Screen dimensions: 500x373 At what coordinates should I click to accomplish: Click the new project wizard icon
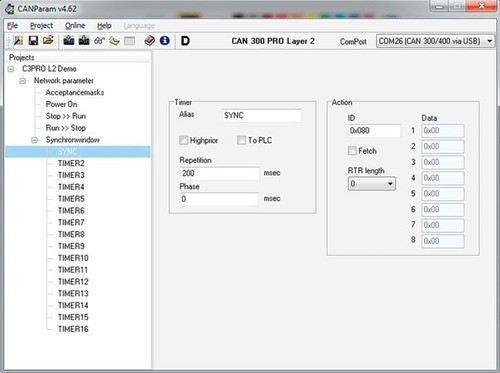[18, 41]
